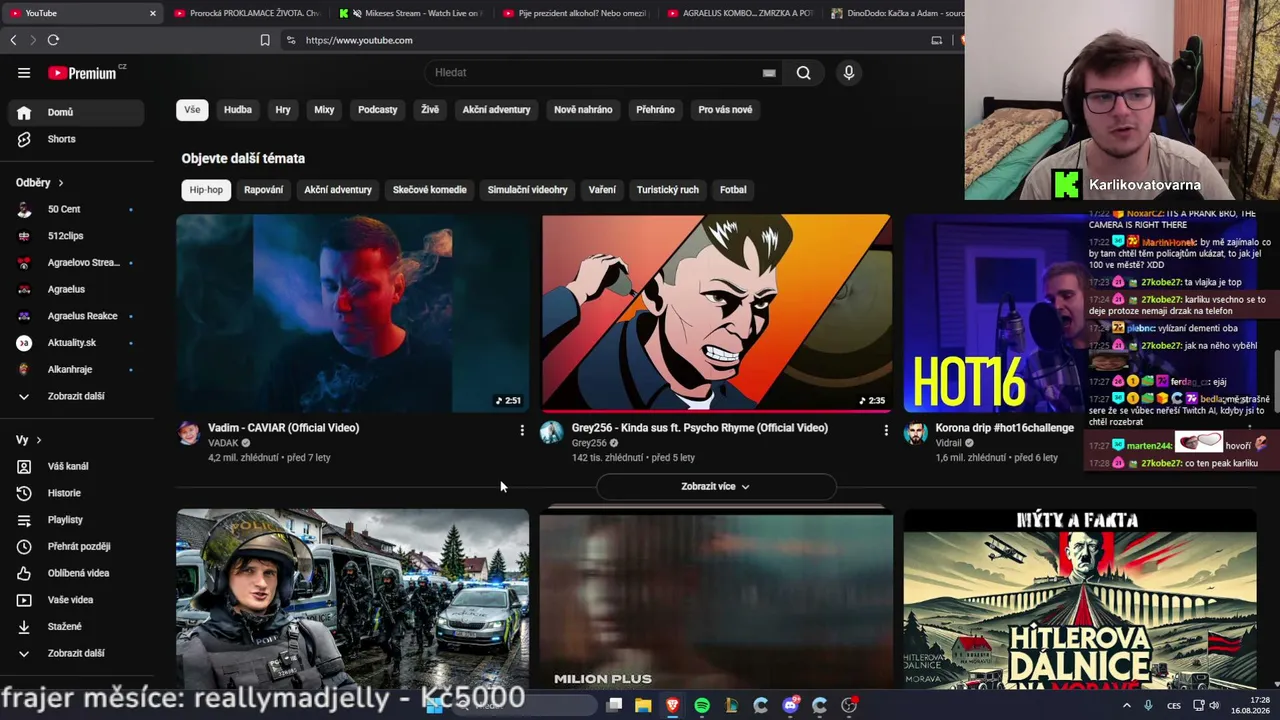The height and width of the screenshot is (720, 1280).
Task: Choose the Turistický ruch topic chip
Action: point(667,190)
